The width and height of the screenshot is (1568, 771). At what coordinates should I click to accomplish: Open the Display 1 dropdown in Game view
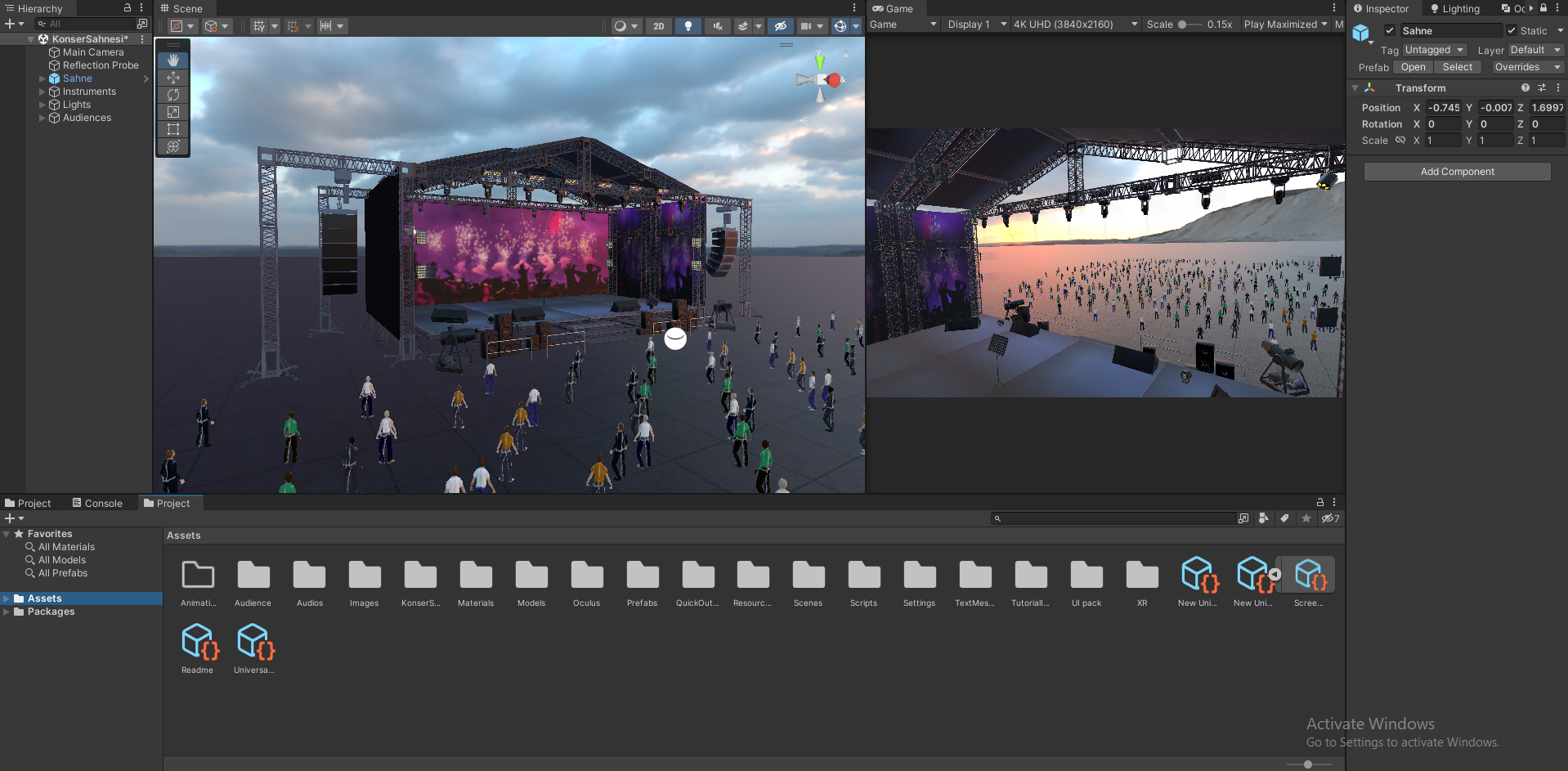pyautogui.click(x=977, y=25)
